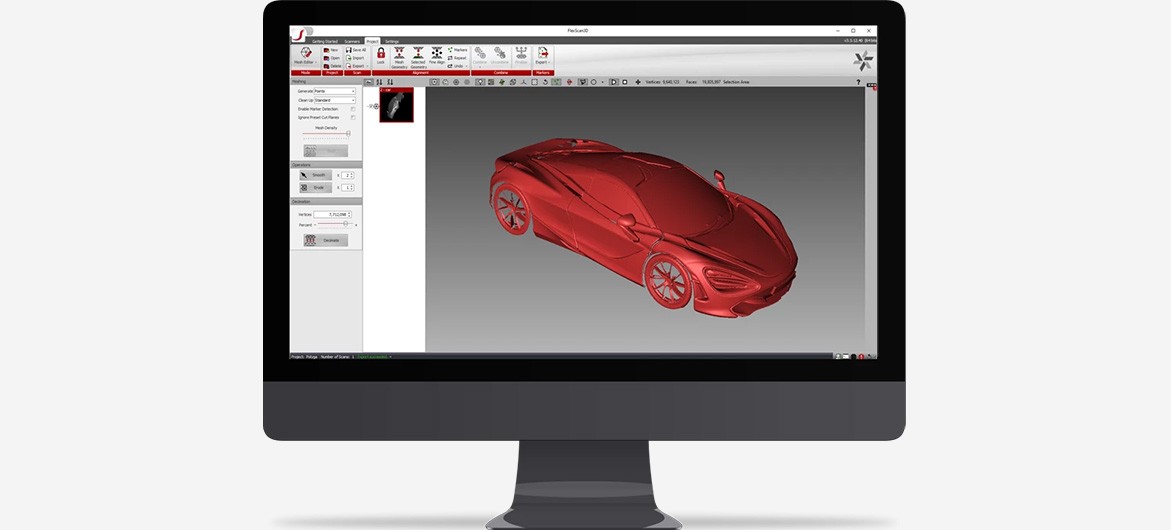This screenshot has width=1171, height=530.
Task: Run the Fine Align tool
Action: coord(437,55)
